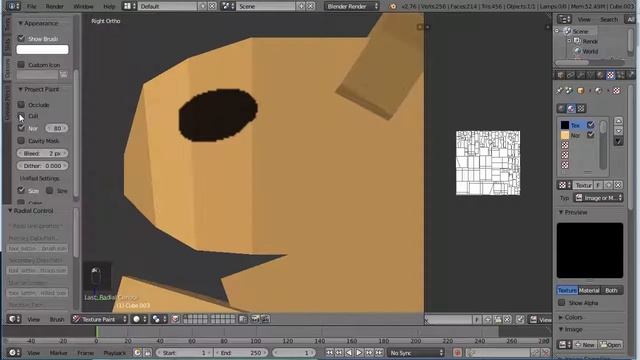Click the Open image button
Image resolution: width=640 pixels, height=360 pixels.
point(611,345)
